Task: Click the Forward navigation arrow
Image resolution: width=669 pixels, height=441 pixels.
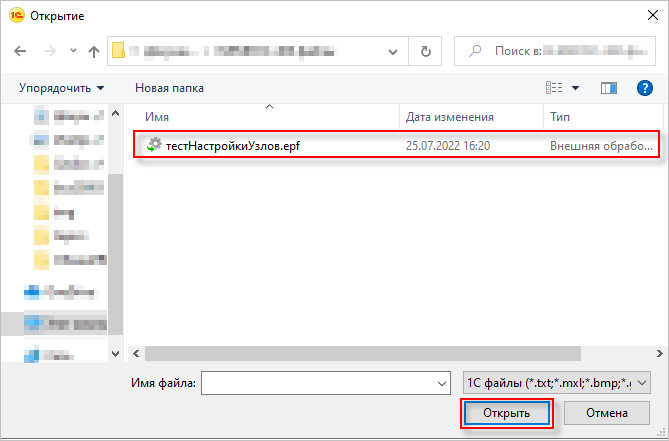Action: coord(49,51)
